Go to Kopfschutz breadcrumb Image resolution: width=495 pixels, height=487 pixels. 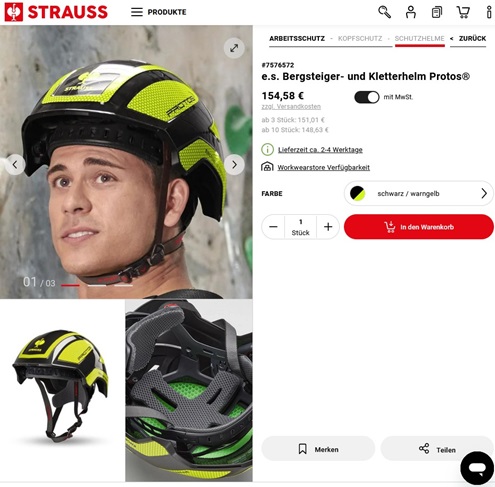tap(360, 38)
